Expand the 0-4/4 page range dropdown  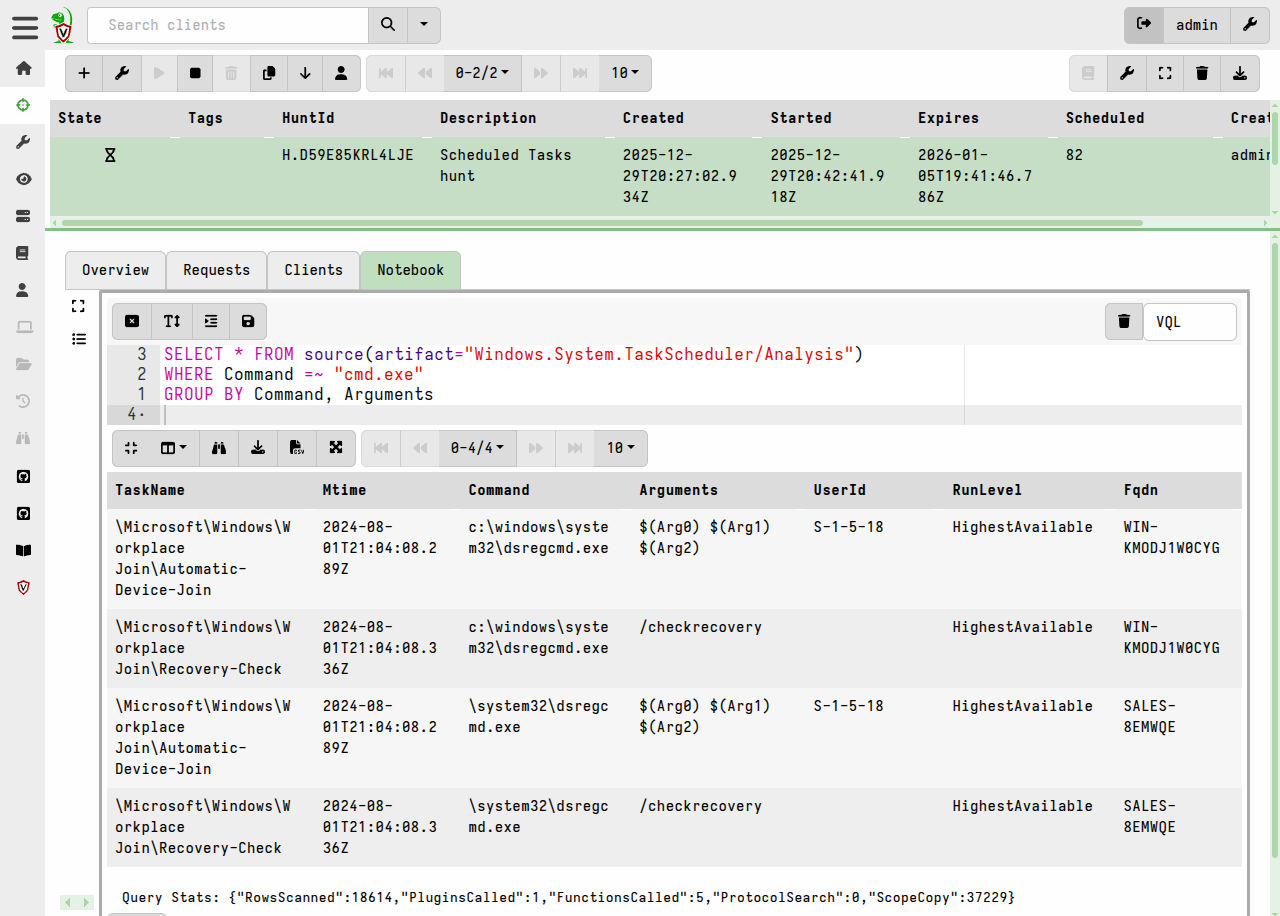478,448
